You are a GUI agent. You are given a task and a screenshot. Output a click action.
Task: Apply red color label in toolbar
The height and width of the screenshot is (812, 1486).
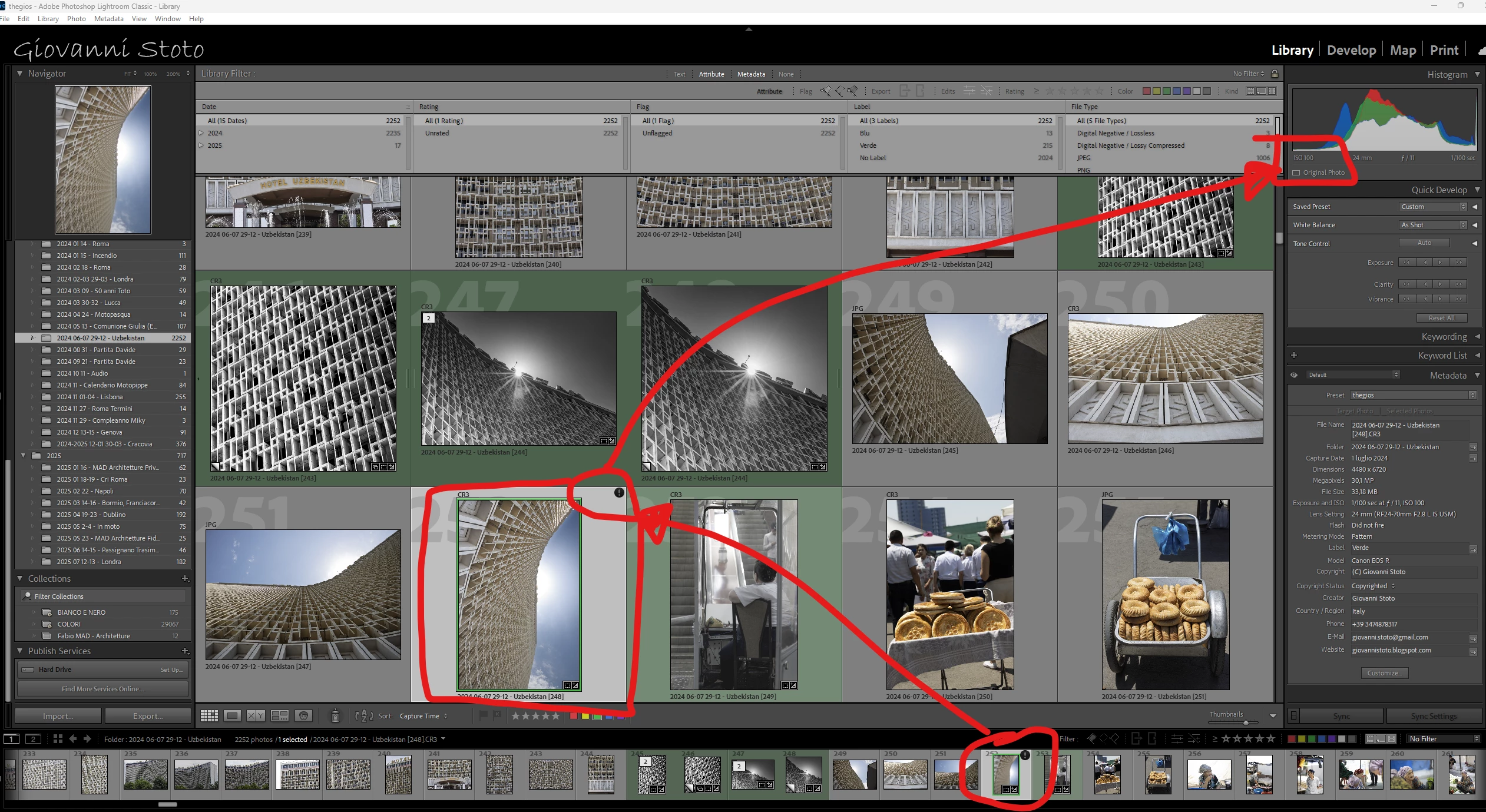click(x=573, y=716)
